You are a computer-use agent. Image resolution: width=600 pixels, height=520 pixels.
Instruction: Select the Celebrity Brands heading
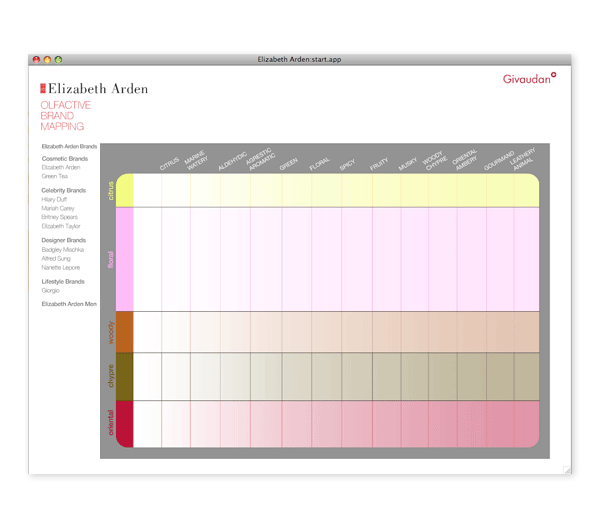(x=64, y=190)
